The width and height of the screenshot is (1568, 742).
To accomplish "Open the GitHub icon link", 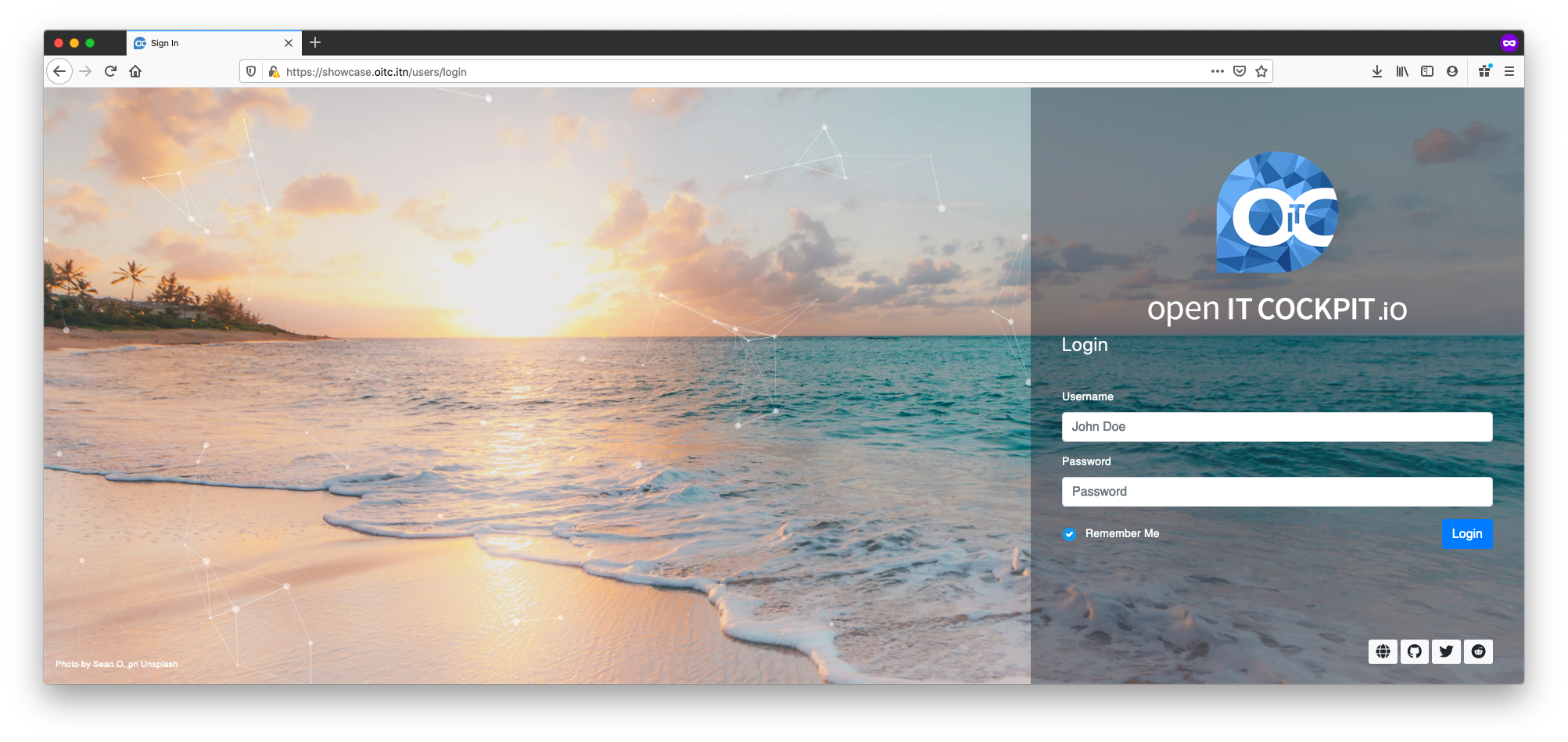I will click(1414, 651).
